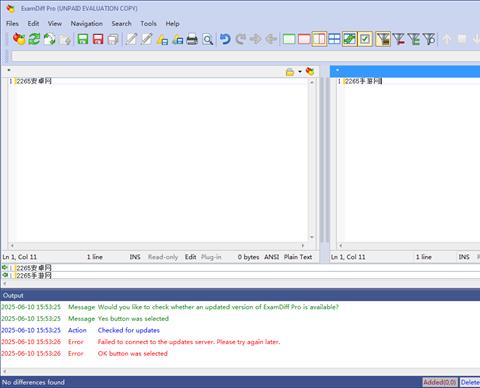The height and width of the screenshot is (388, 480).
Task: Click the yellow-arrow save-differences toolbar icon
Action: coord(162,40)
